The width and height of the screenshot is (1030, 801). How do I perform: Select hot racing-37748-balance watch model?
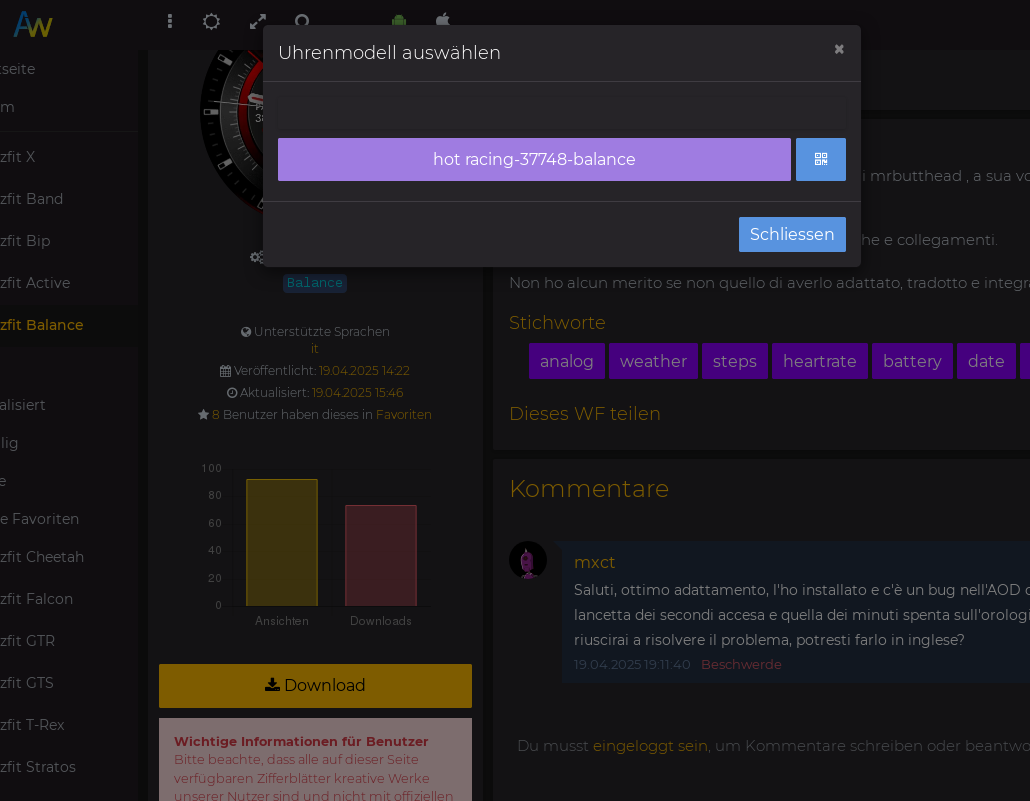(x=534, y=159)
